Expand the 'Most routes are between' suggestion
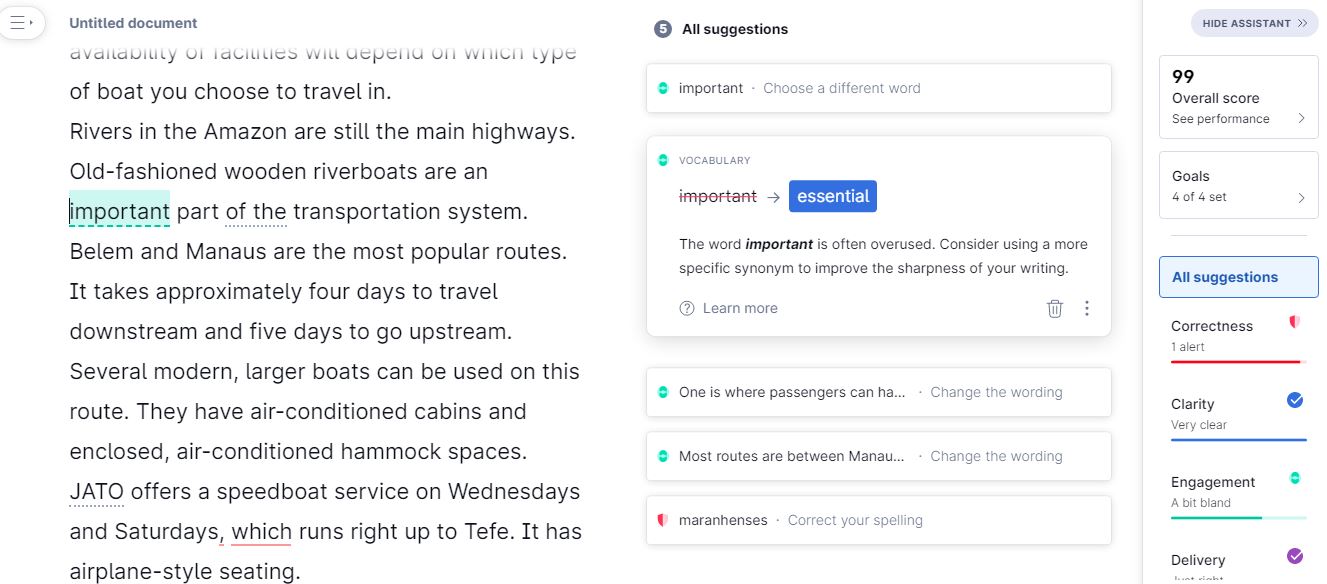This screenshot has width=1327, height=584. (879, 456)
